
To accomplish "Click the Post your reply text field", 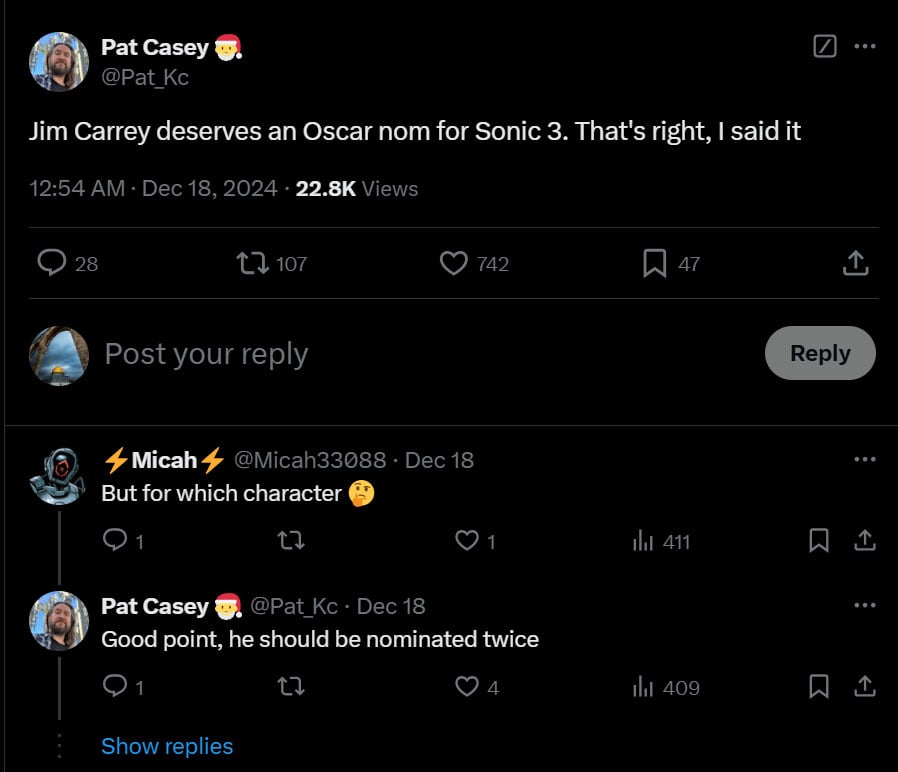I will pyautogui.click(x=400, y=354).
